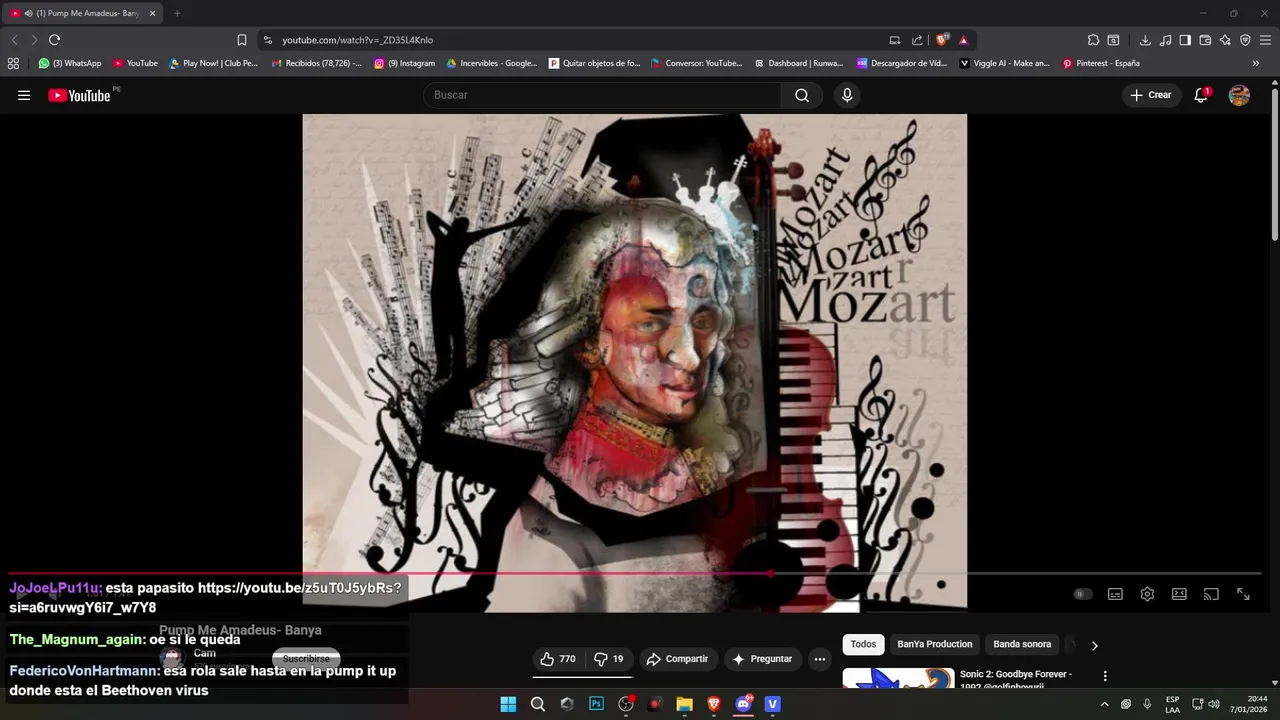The height and width of the screenshot is (720, 1280).
Task: Open the Dashboard | Runway bookmark
Action: [798, 63]
